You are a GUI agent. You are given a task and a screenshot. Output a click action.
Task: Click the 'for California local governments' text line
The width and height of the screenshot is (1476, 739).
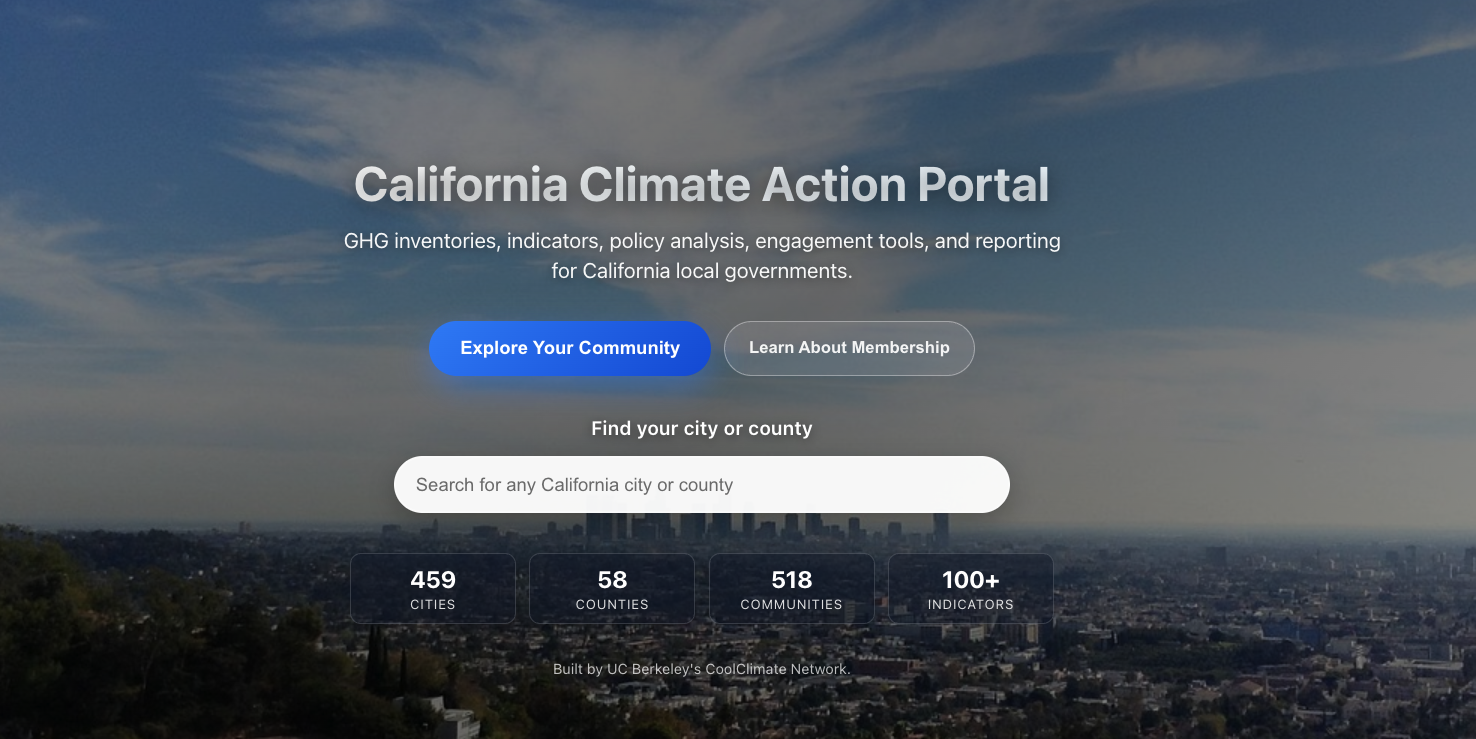point(702,271)
